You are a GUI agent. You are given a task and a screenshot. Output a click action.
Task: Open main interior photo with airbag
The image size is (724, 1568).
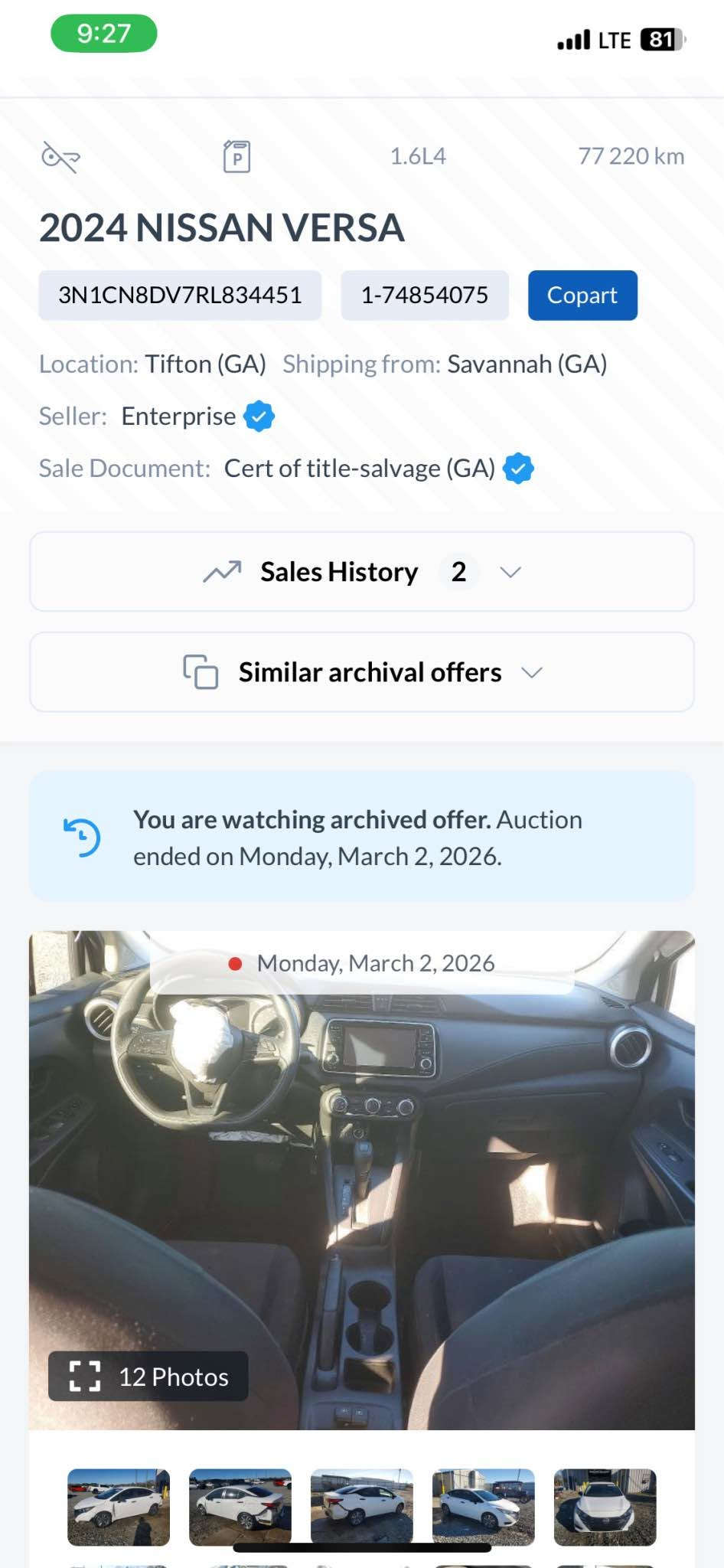click(362, 1180)
